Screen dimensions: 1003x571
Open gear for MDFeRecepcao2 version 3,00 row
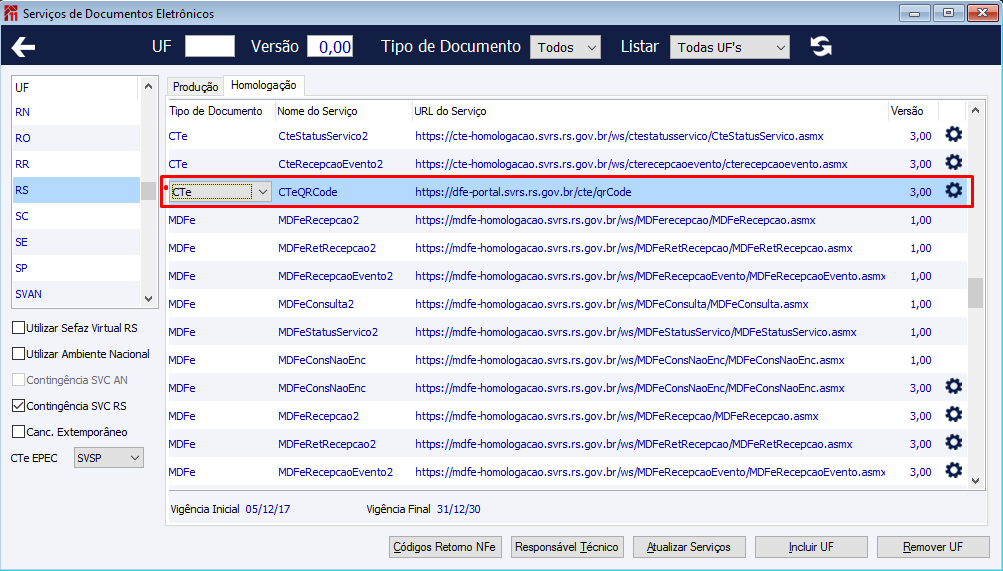point(954,415)
